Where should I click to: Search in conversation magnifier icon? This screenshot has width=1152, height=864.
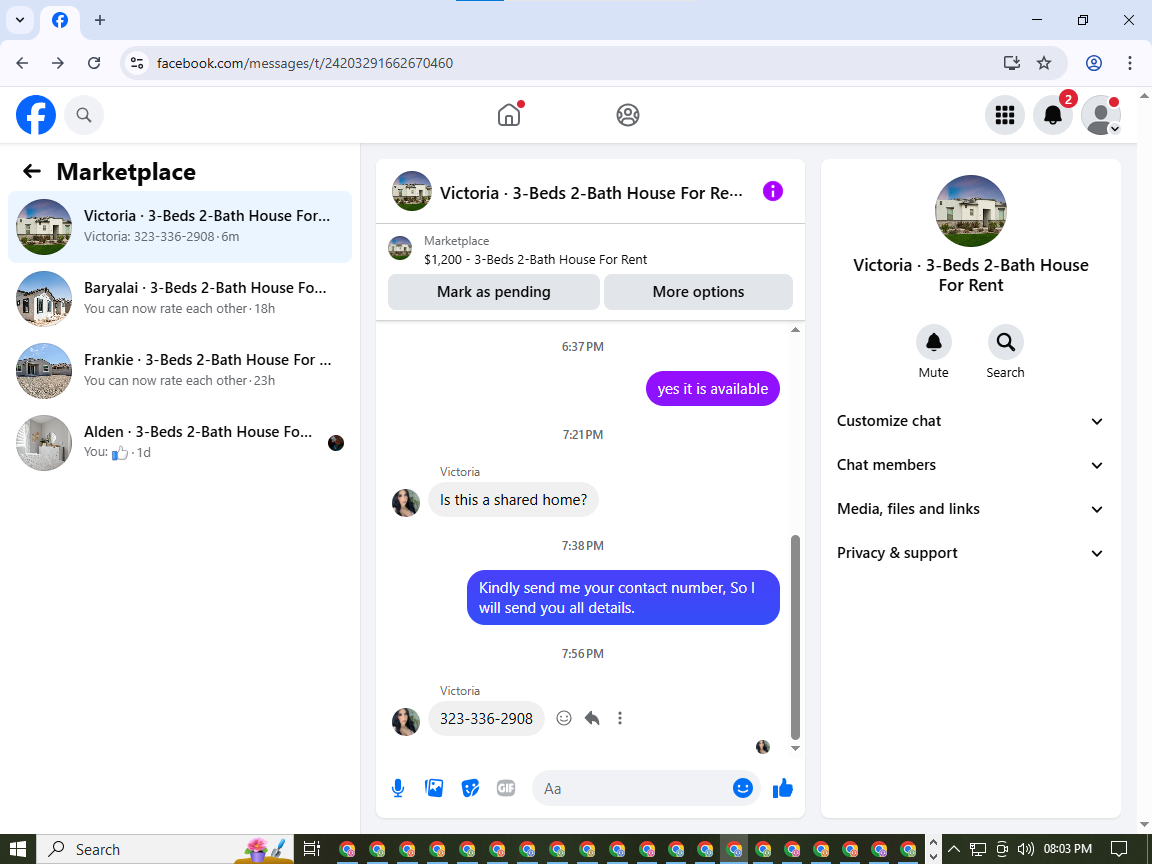pyautogui.click(x=1005, y=342)
